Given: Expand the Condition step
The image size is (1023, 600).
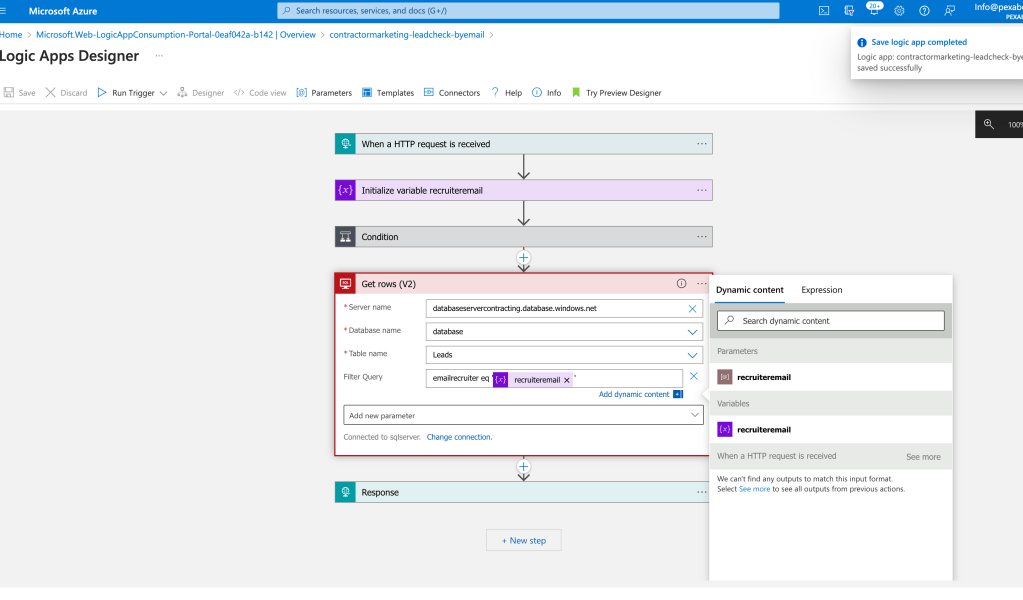Looking at the screenshot, I should tap(523, 237).
